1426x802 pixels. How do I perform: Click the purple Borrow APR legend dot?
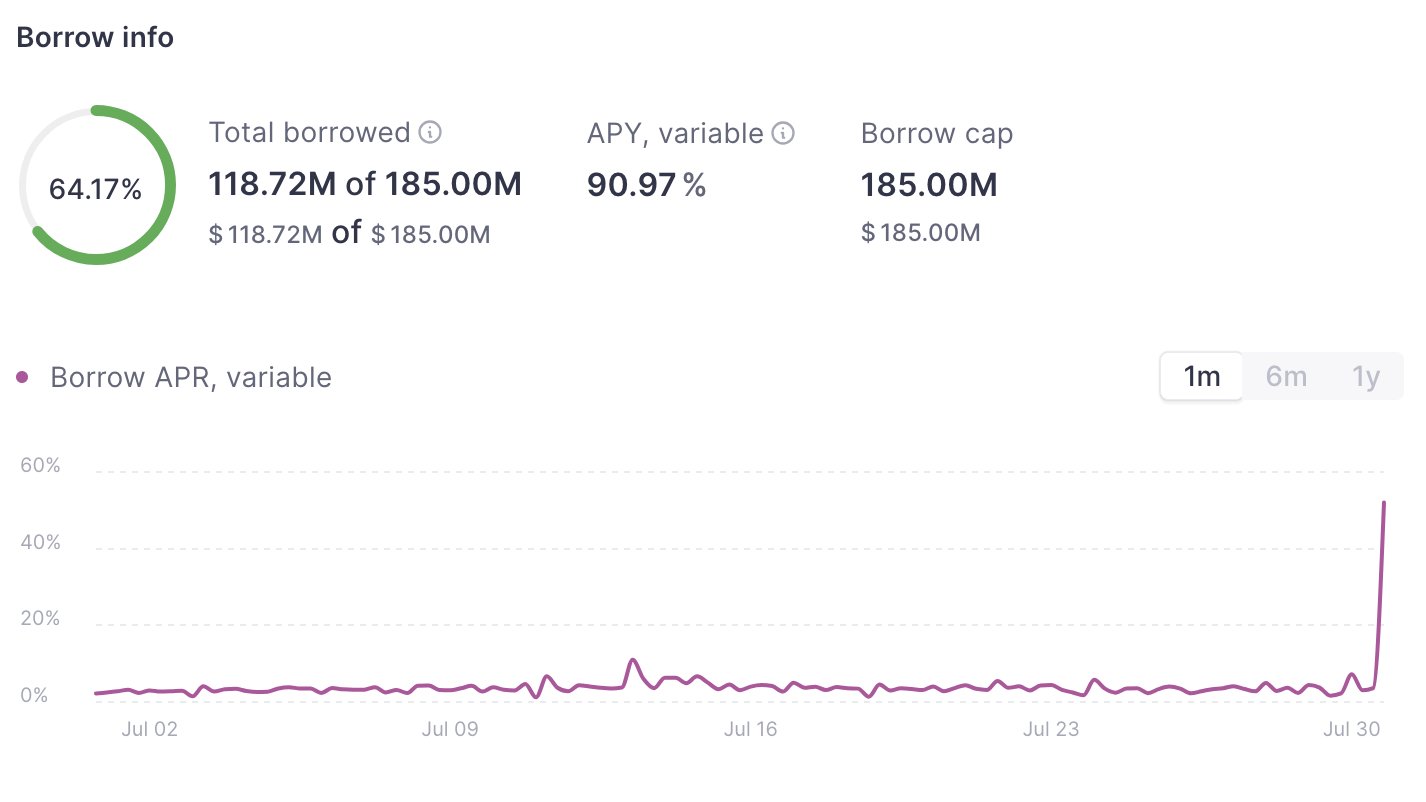click(23, 377)
